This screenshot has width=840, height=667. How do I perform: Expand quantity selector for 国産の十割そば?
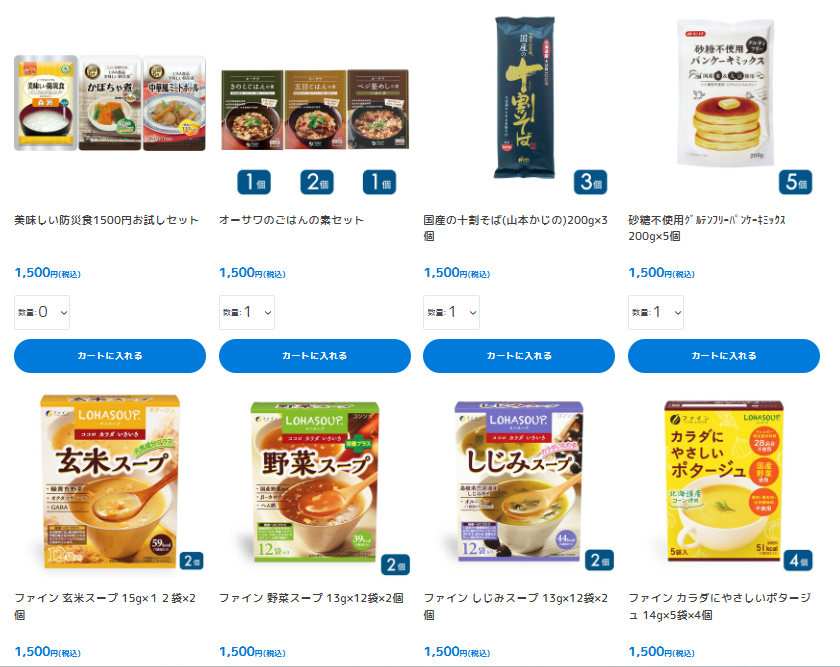click(x=451, y=312)
